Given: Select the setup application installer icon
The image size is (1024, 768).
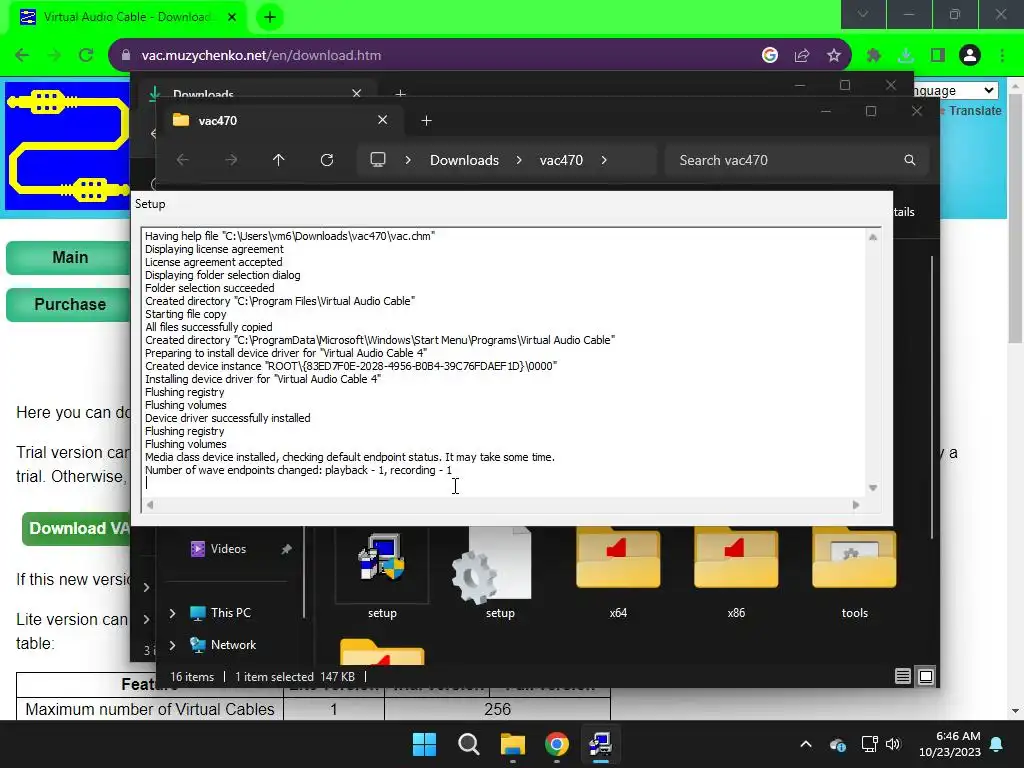Looking at the screenshot, I should point(382,577).
